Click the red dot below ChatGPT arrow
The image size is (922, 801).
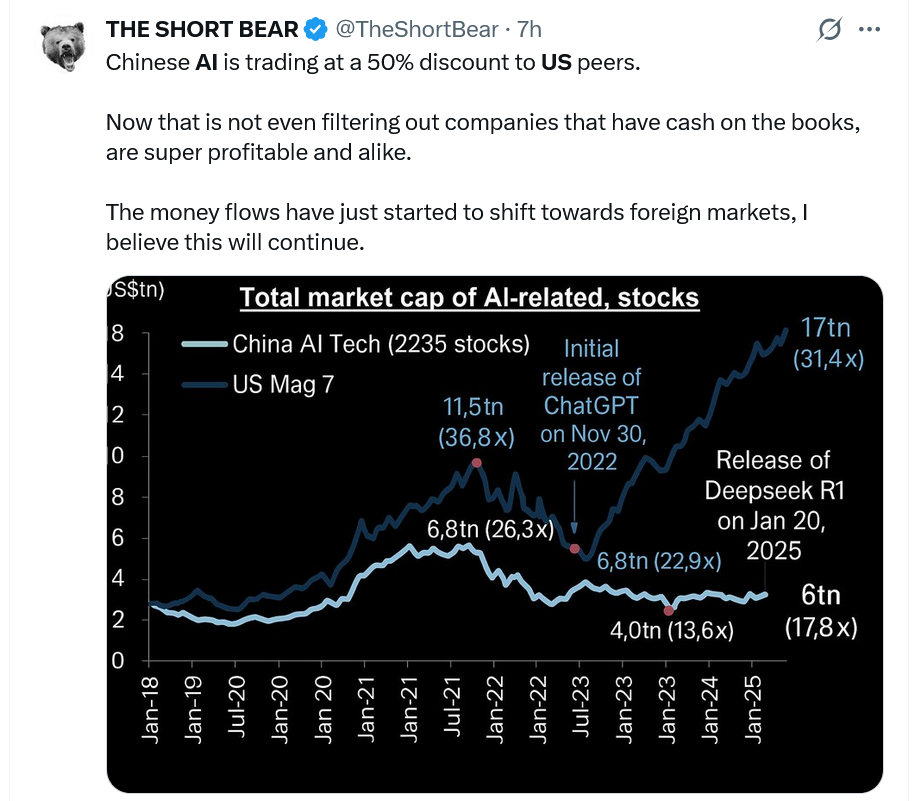click(x=574, y=548)
